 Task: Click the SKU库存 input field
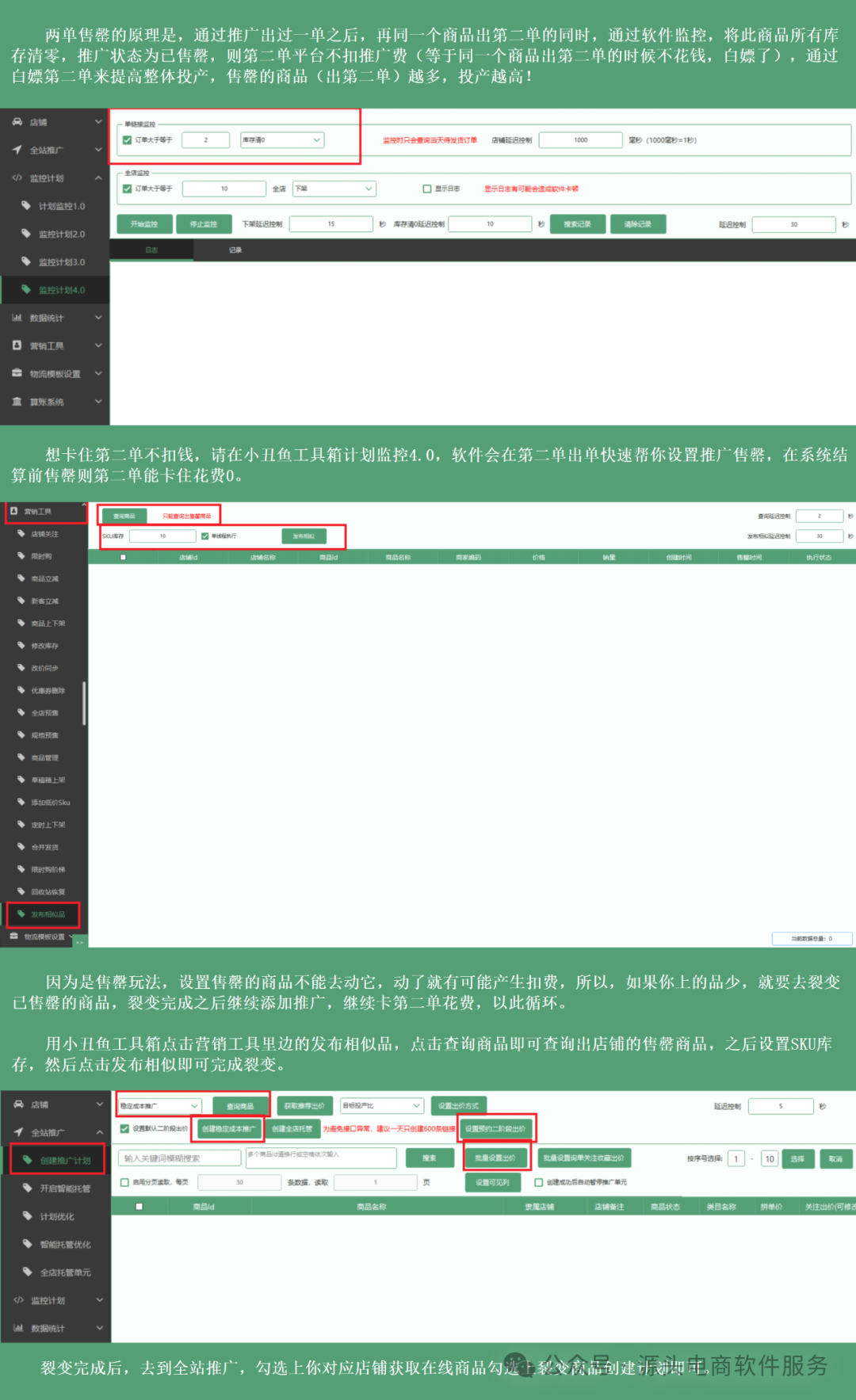pos(162,536)
